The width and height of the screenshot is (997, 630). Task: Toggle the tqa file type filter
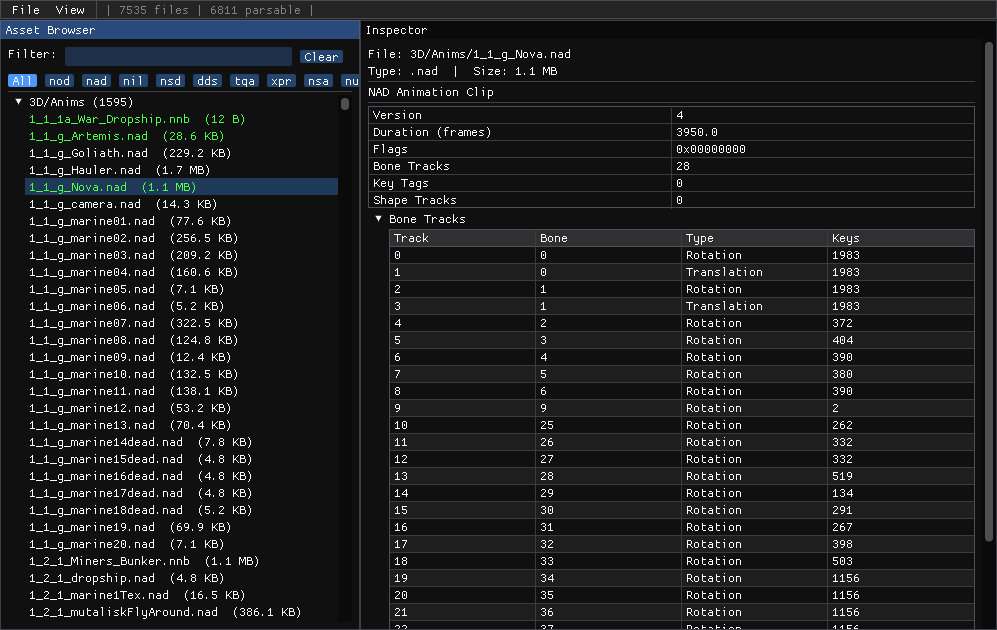244,81
